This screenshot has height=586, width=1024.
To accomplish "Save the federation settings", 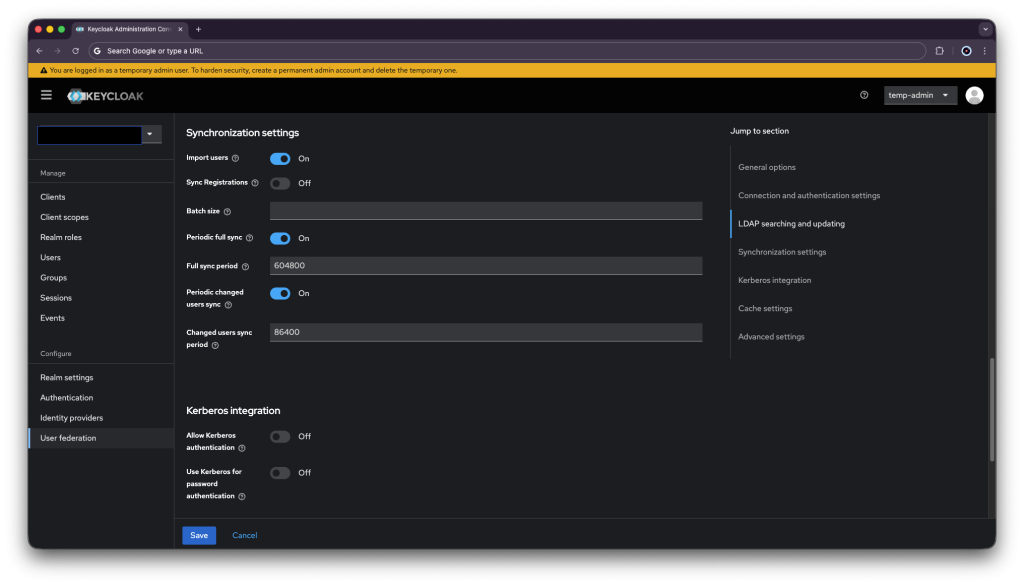I will pos(199,535).
